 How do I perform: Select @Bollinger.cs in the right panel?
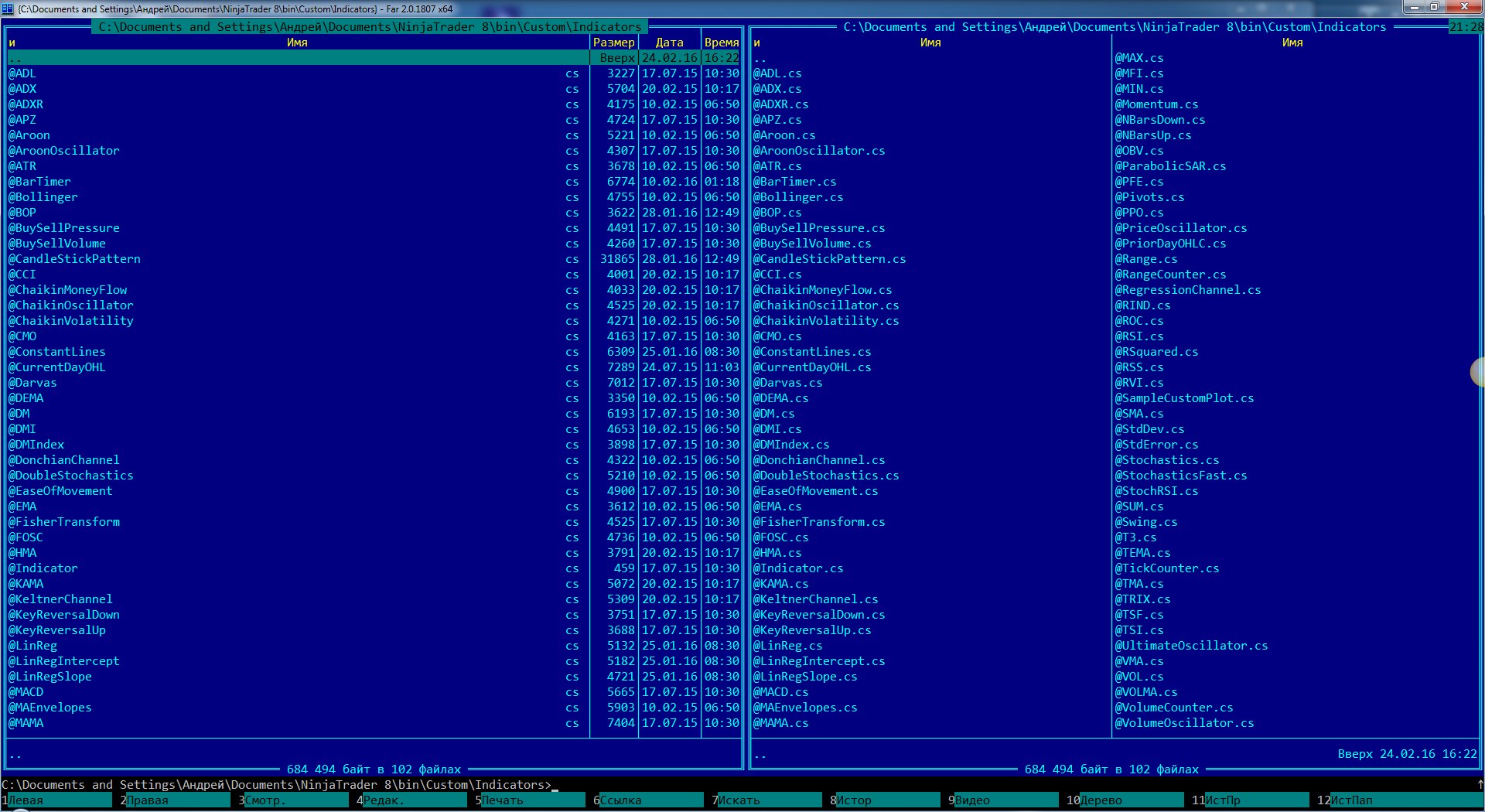(x=798, y=197)
